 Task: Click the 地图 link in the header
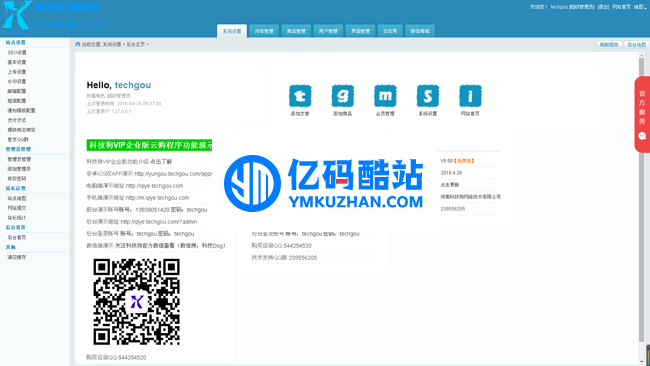[638, 7]
